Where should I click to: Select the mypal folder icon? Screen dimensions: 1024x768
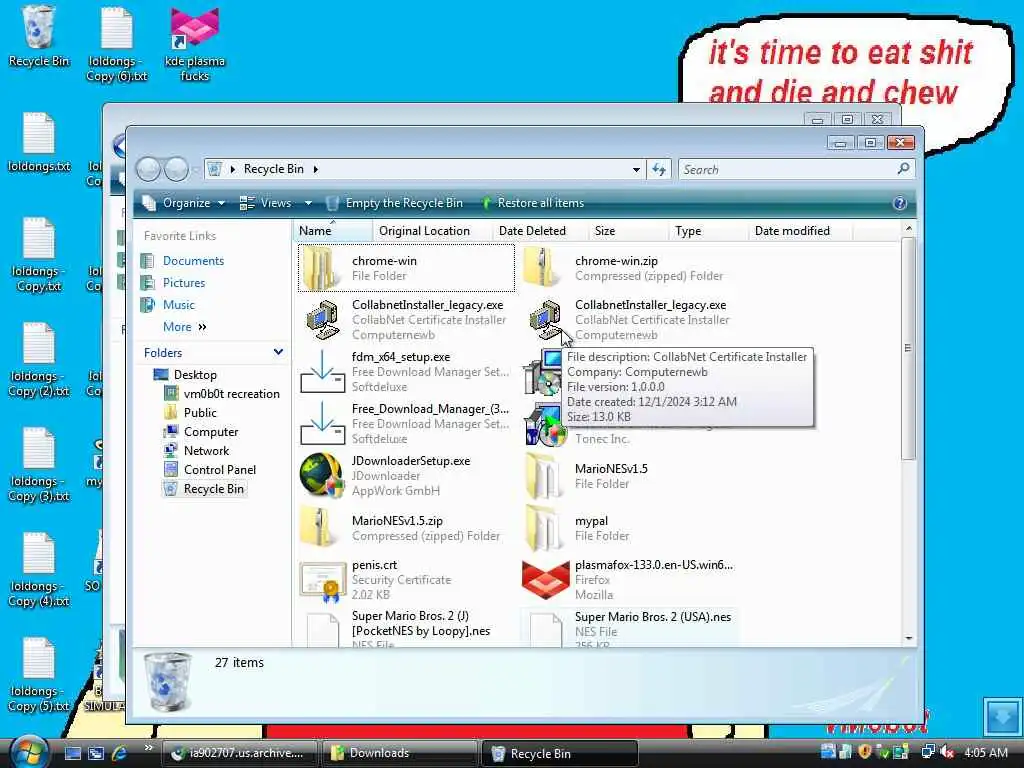coord(542,528)
